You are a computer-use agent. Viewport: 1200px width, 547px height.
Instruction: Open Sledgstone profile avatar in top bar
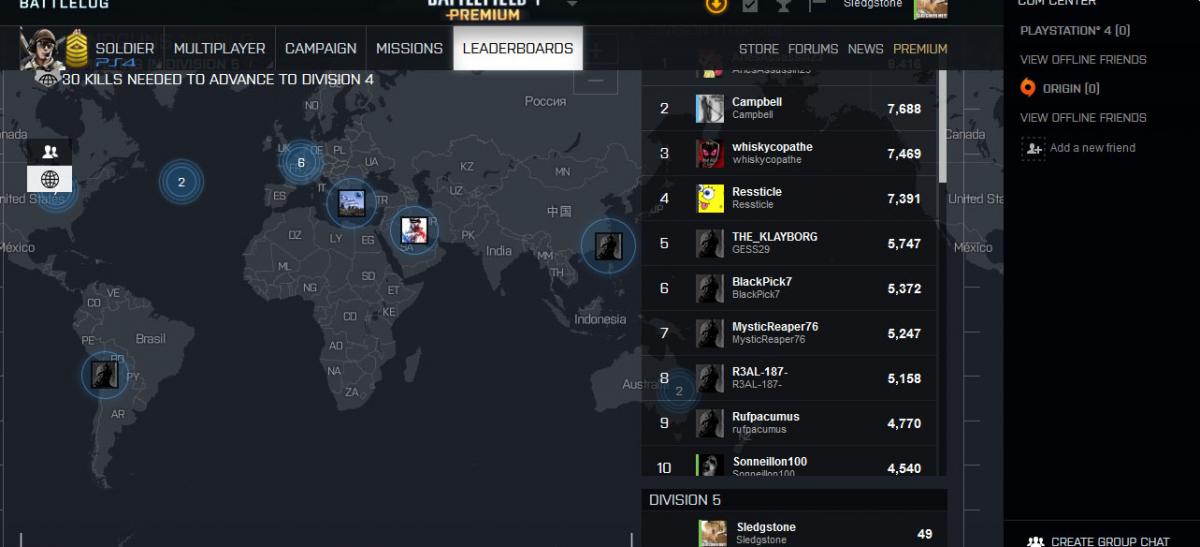point(930,8)
